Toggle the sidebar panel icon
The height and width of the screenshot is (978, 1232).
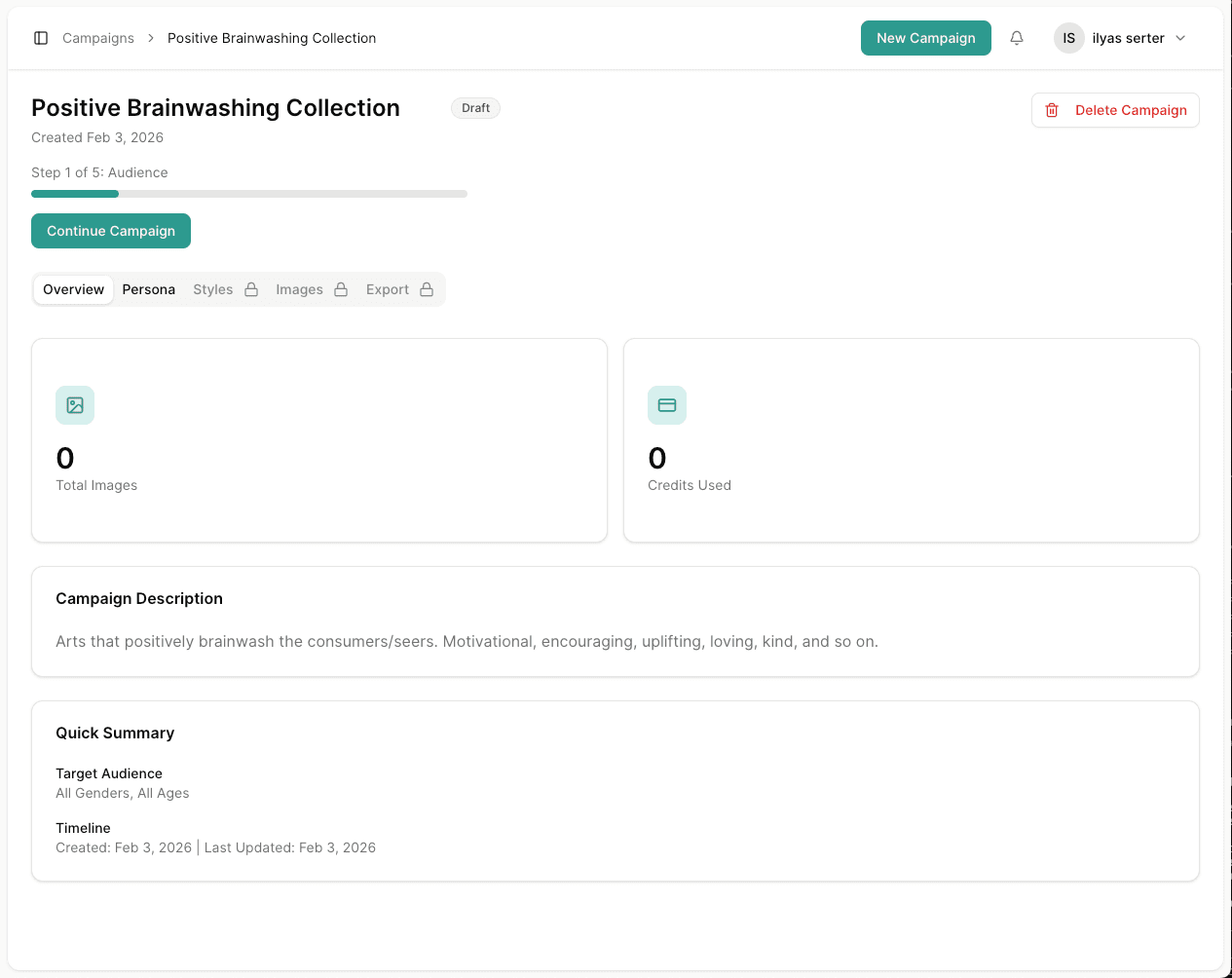point(41,38)
